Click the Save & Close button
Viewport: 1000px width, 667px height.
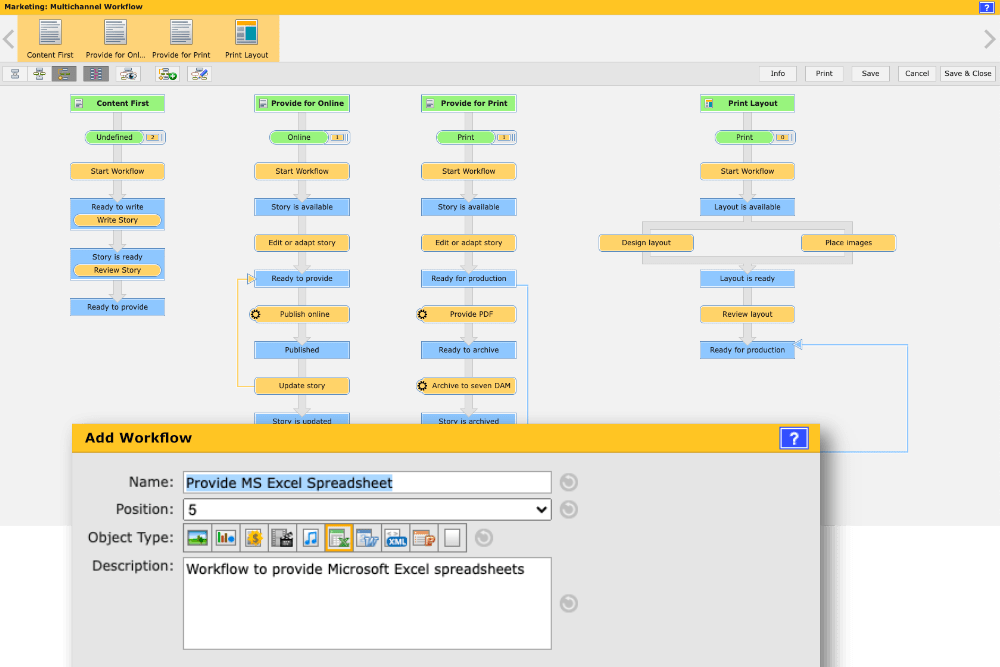click(x=966, y=73)
